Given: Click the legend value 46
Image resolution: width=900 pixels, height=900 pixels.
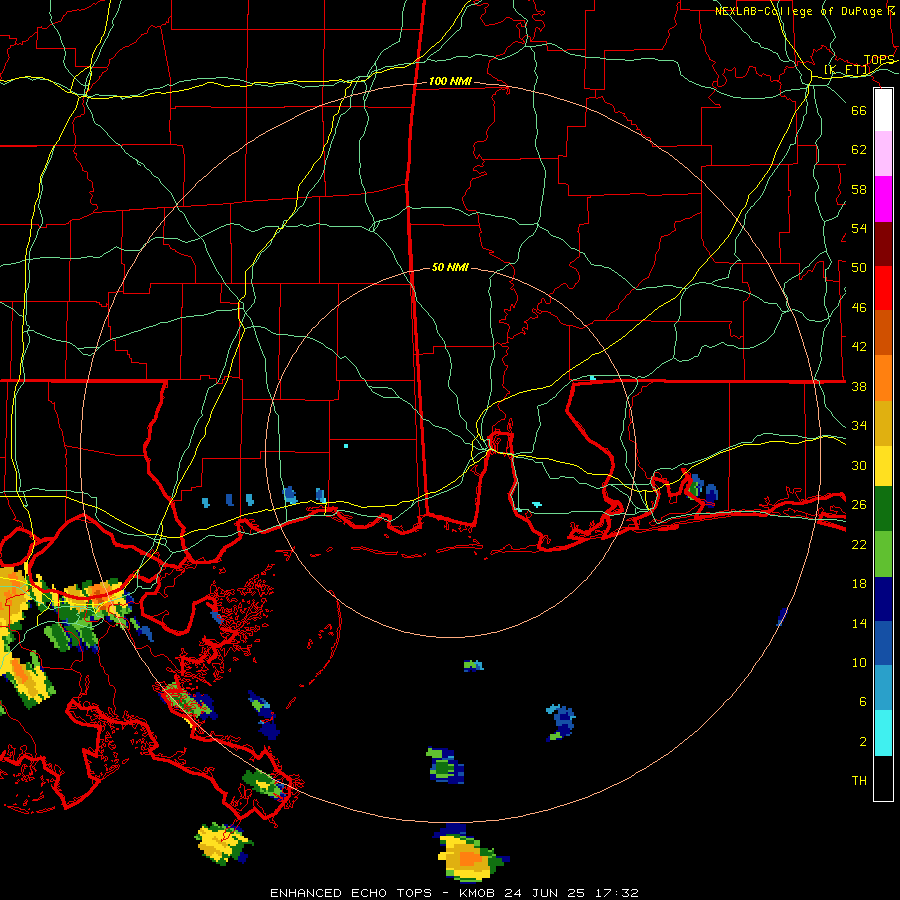Looking at the screenshot, I should [x=859, y=308].
